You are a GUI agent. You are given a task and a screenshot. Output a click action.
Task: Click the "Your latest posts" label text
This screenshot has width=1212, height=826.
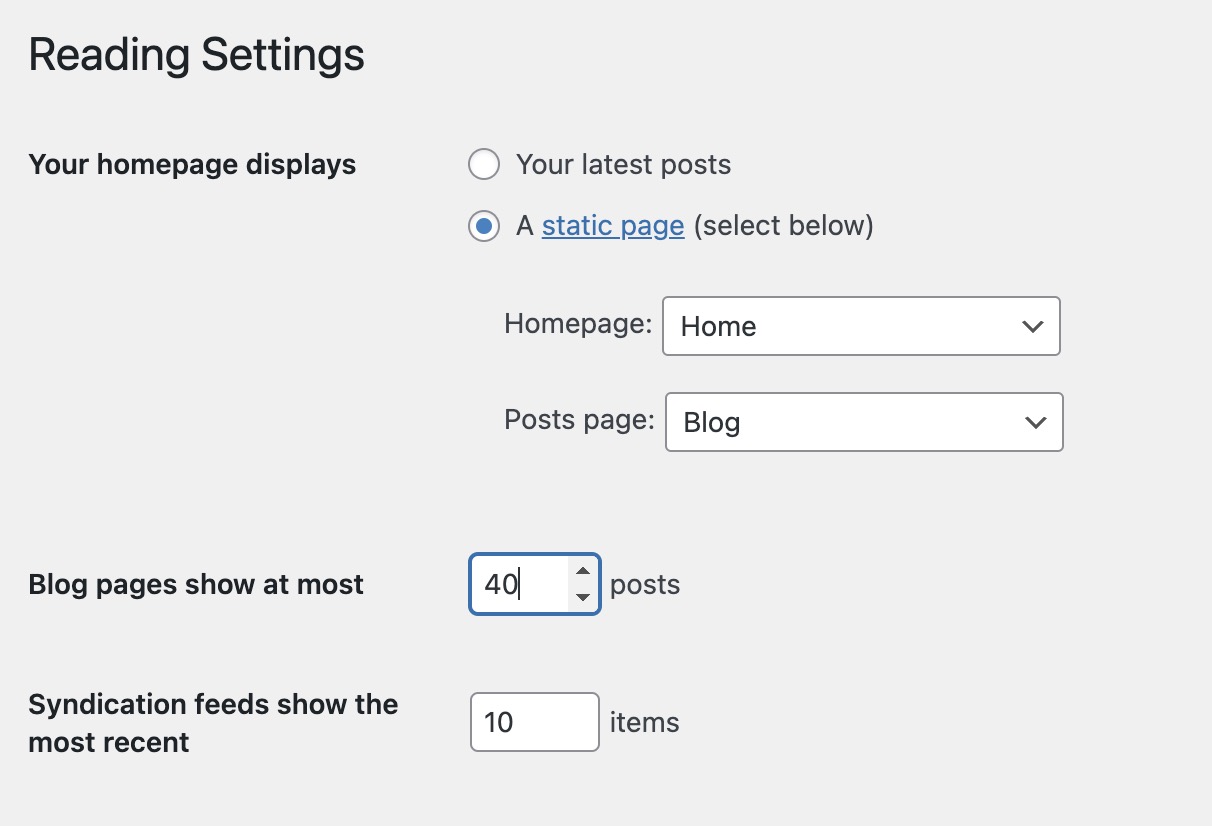click(x=623, y=165)
